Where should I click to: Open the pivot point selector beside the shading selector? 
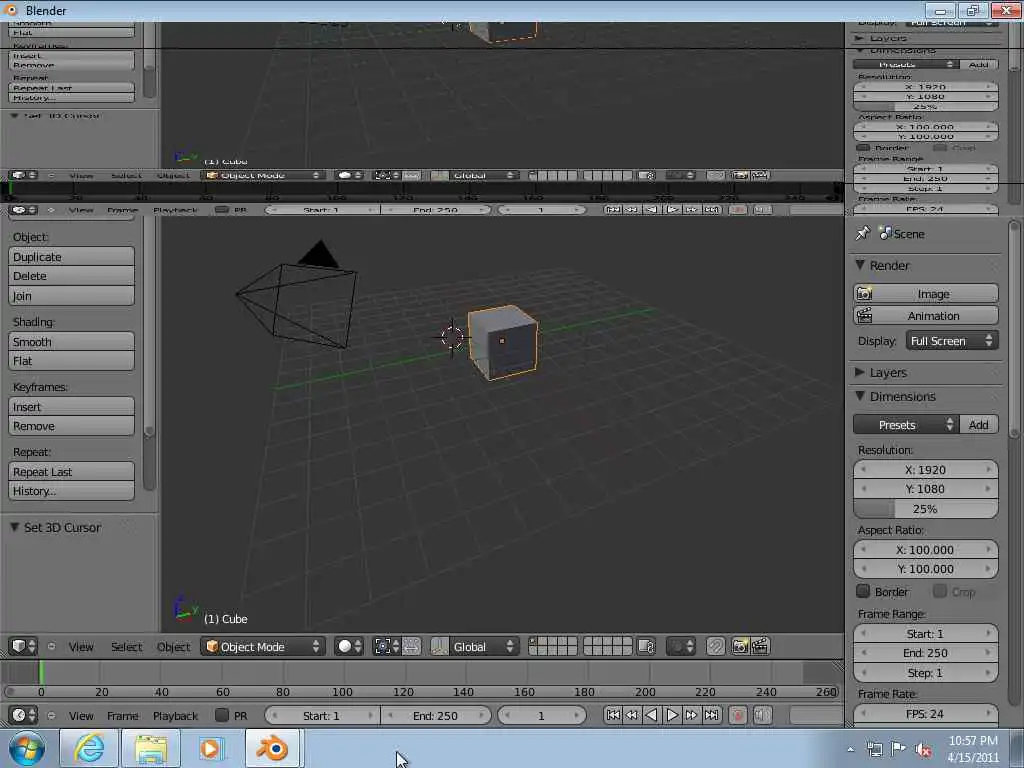tap(386, 647)
